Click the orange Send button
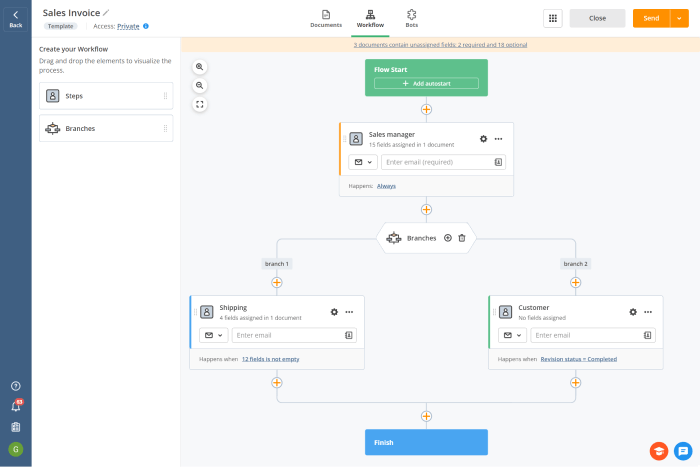 pyautogui.click(x=651, y=18)
